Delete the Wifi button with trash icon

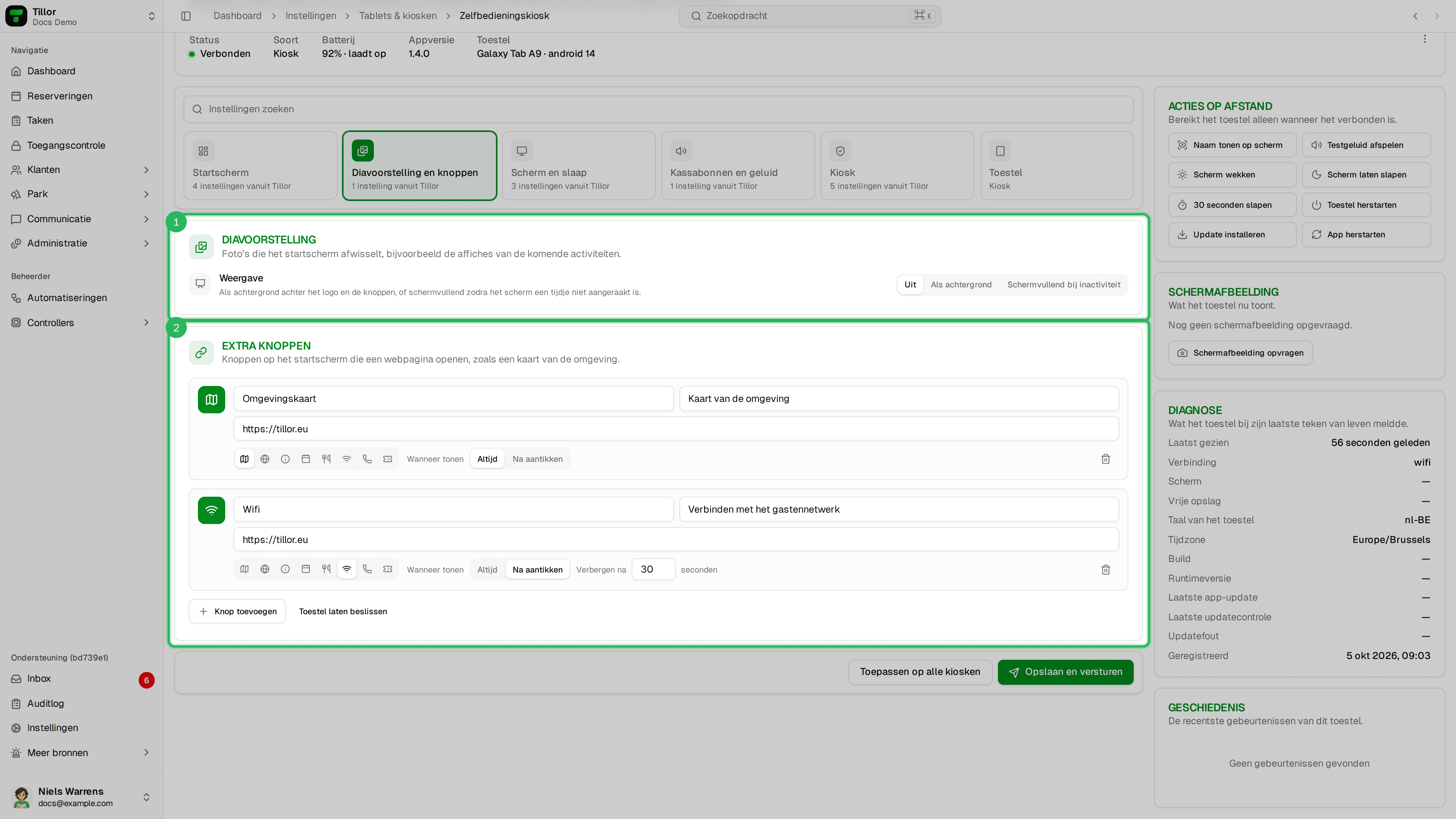click(x=1106, y=570)
